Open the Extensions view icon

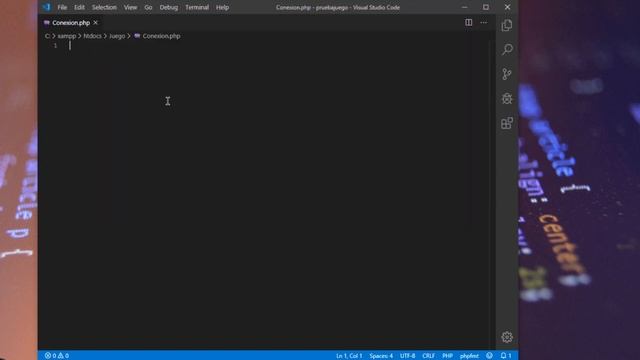507,123
